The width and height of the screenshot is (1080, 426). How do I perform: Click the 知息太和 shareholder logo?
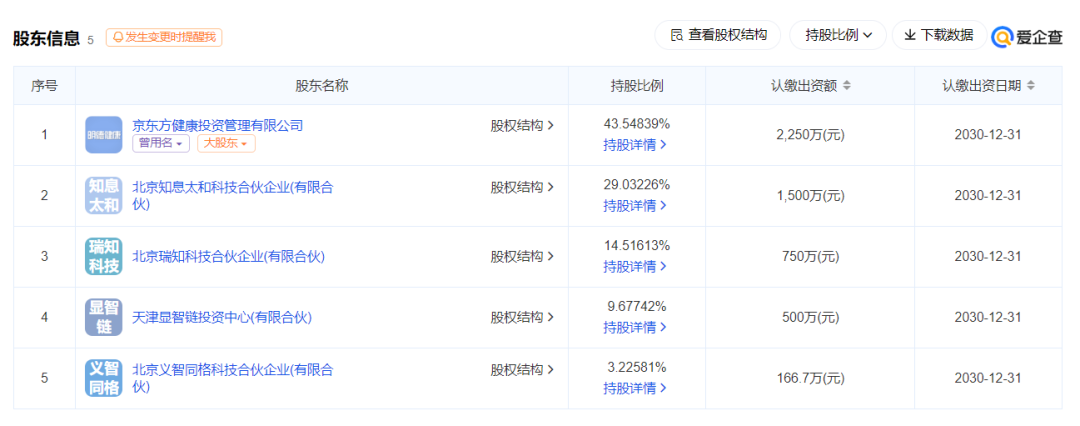[x=103, y=195]
